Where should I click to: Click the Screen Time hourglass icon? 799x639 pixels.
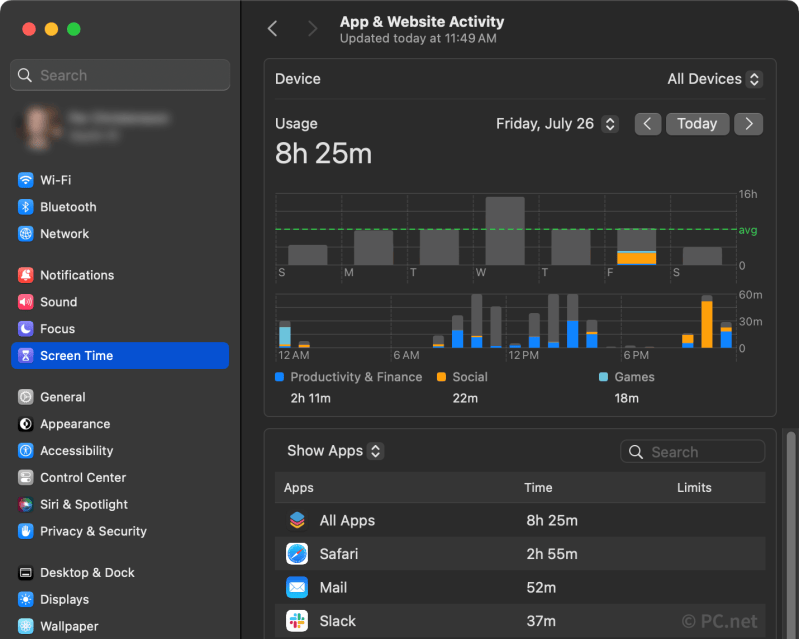[25, 356]
